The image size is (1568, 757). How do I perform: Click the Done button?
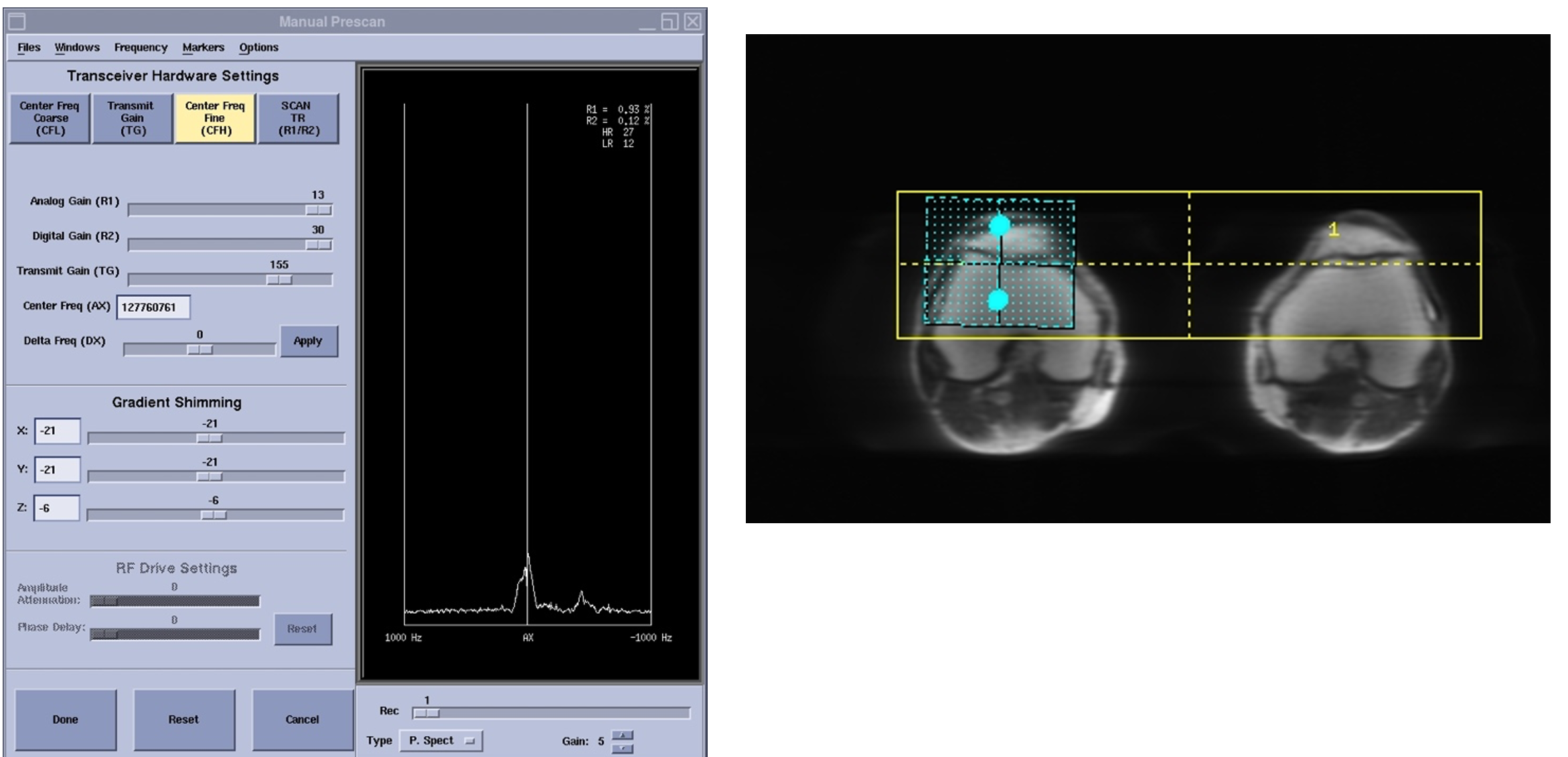[66, 719]
